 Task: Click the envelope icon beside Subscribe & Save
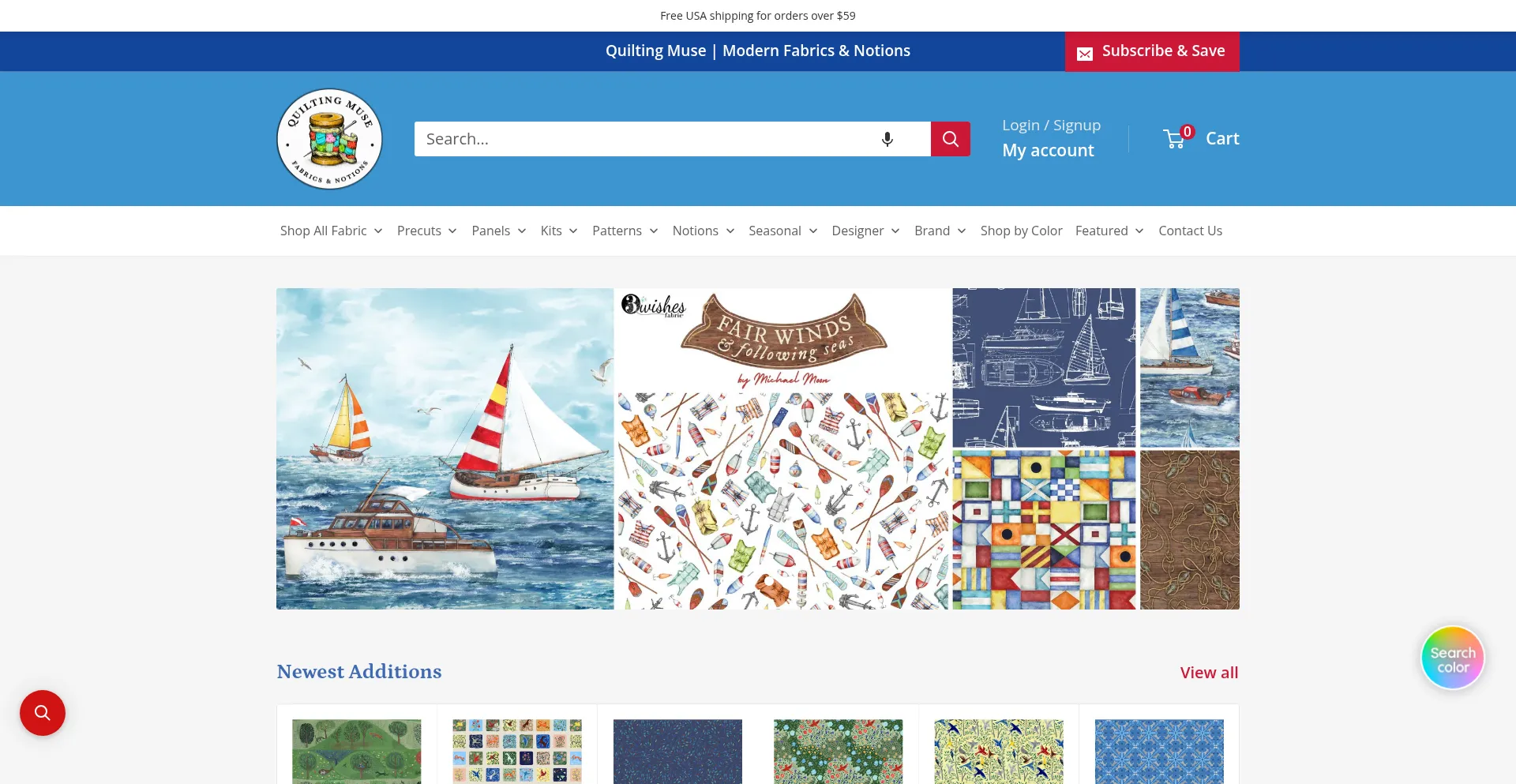[1085, 53]
